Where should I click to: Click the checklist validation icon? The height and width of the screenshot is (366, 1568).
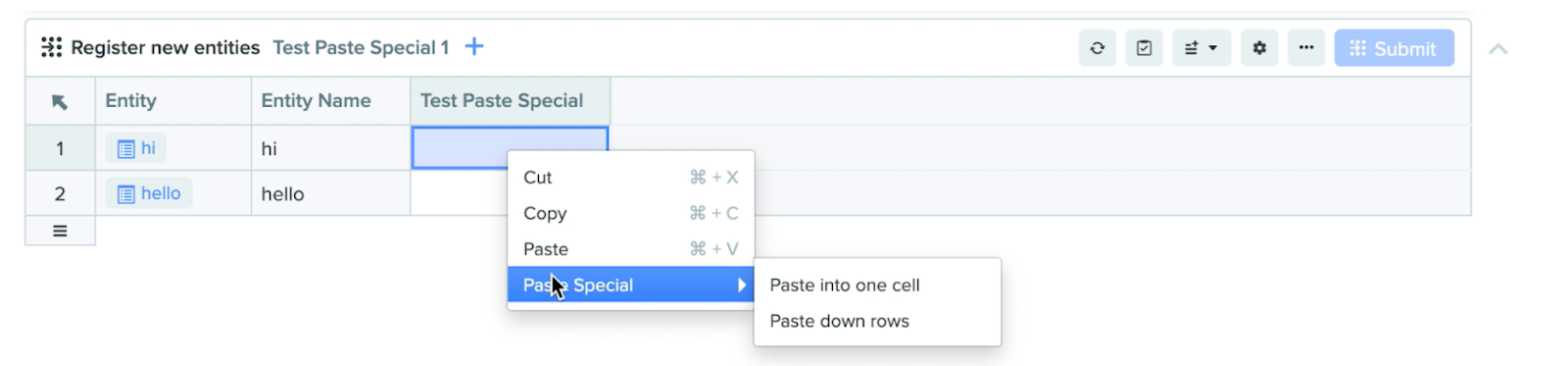tap(1144, 48)
